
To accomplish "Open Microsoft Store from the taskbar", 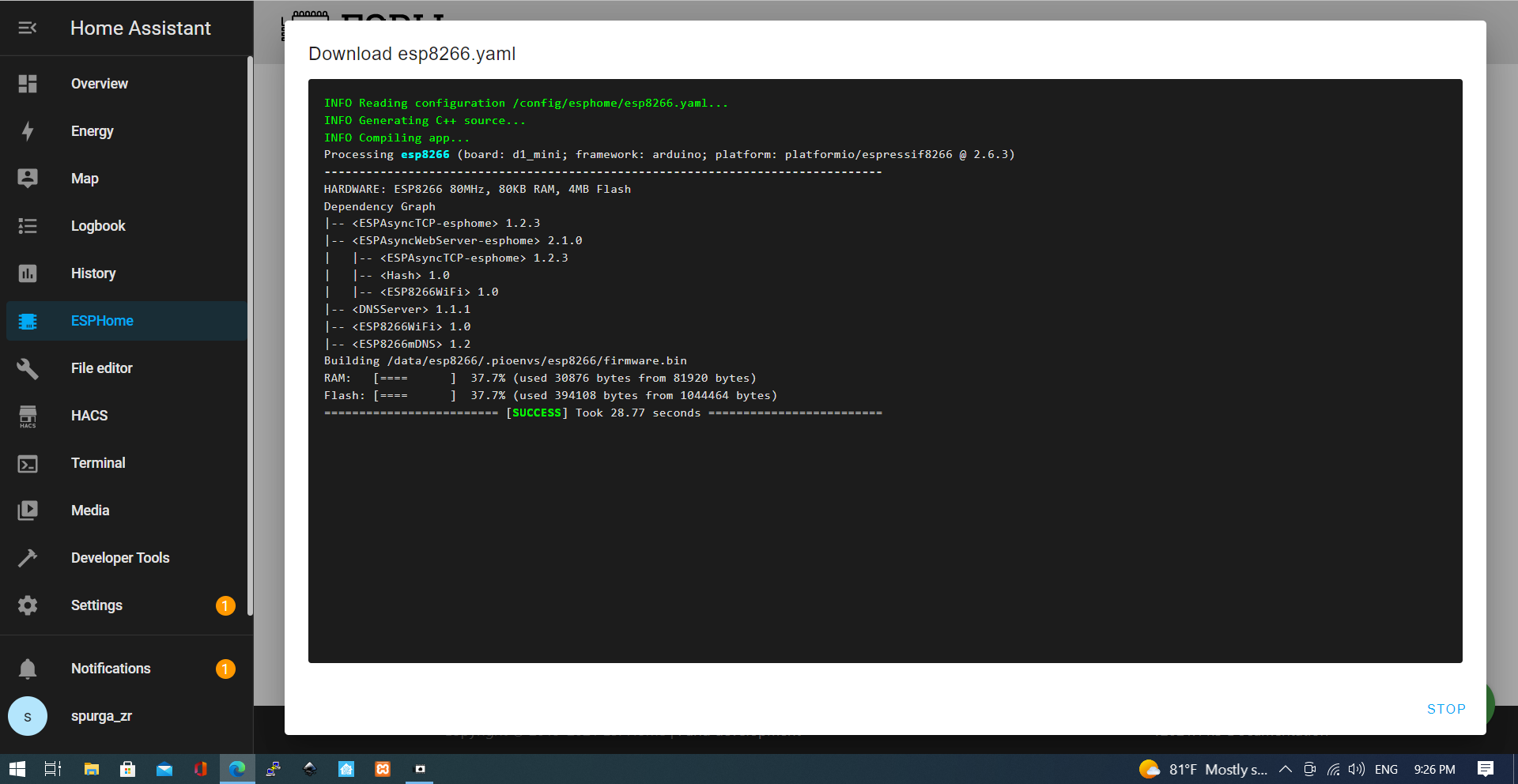I will tap(127, 769).
